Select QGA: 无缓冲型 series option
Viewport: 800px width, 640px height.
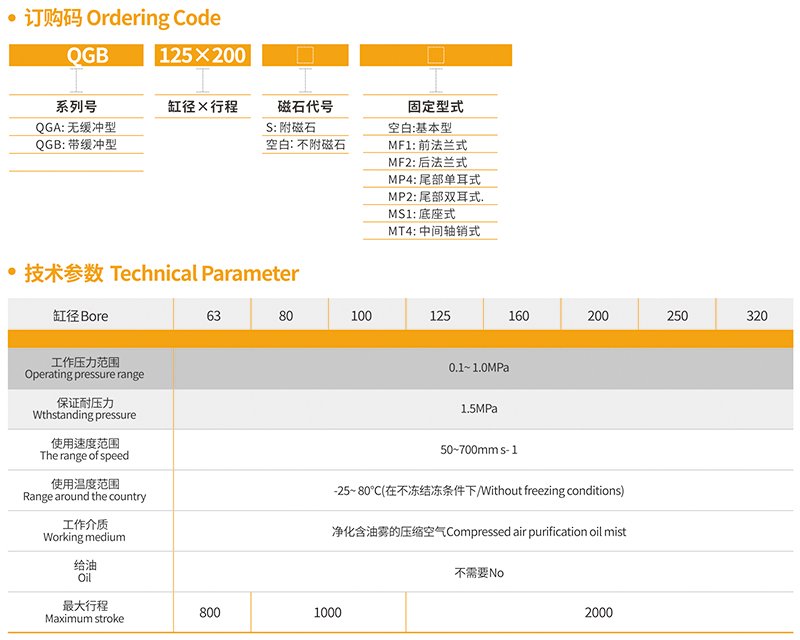pos(76,127)
